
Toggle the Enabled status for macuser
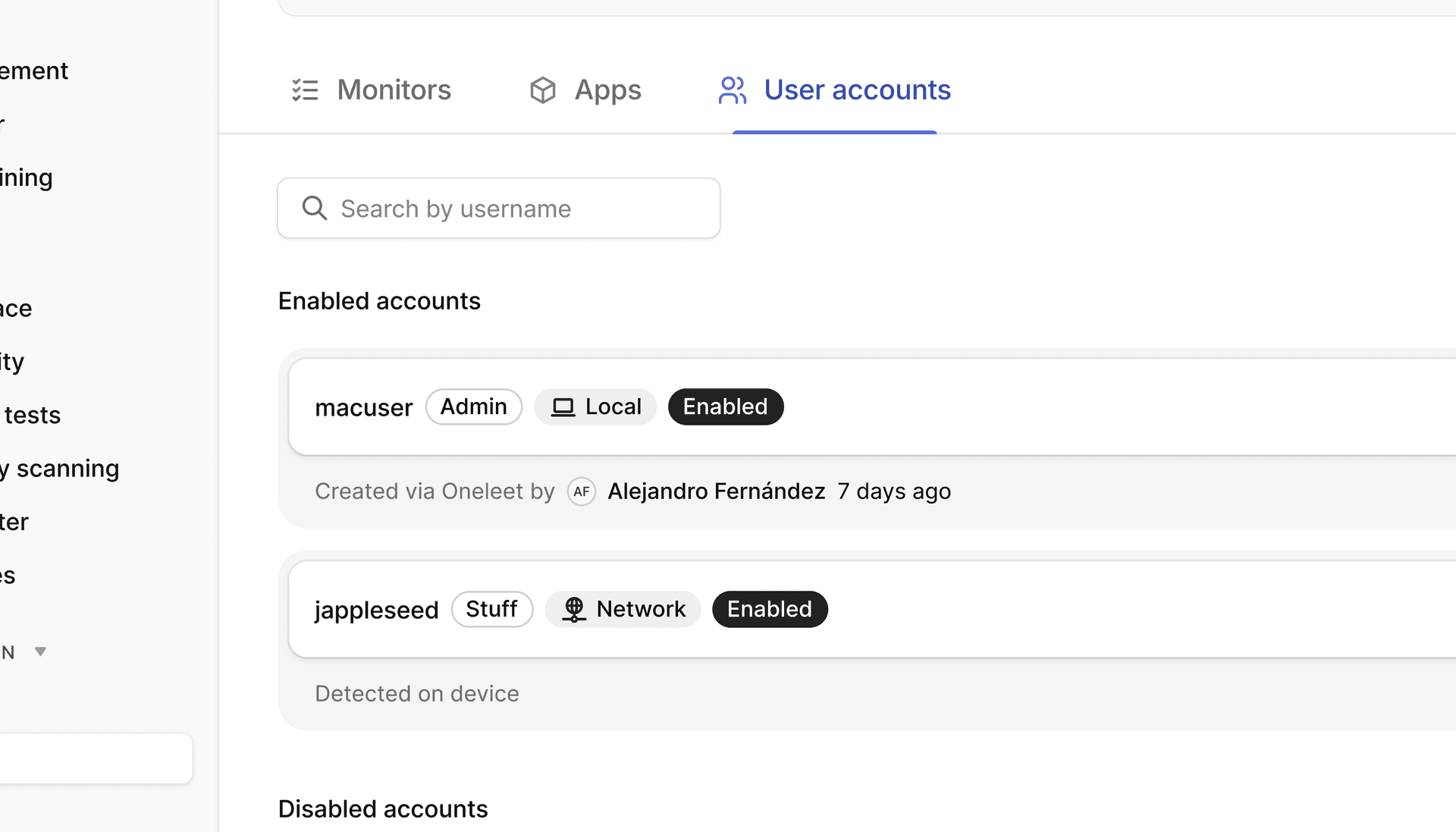click(725, 407)
